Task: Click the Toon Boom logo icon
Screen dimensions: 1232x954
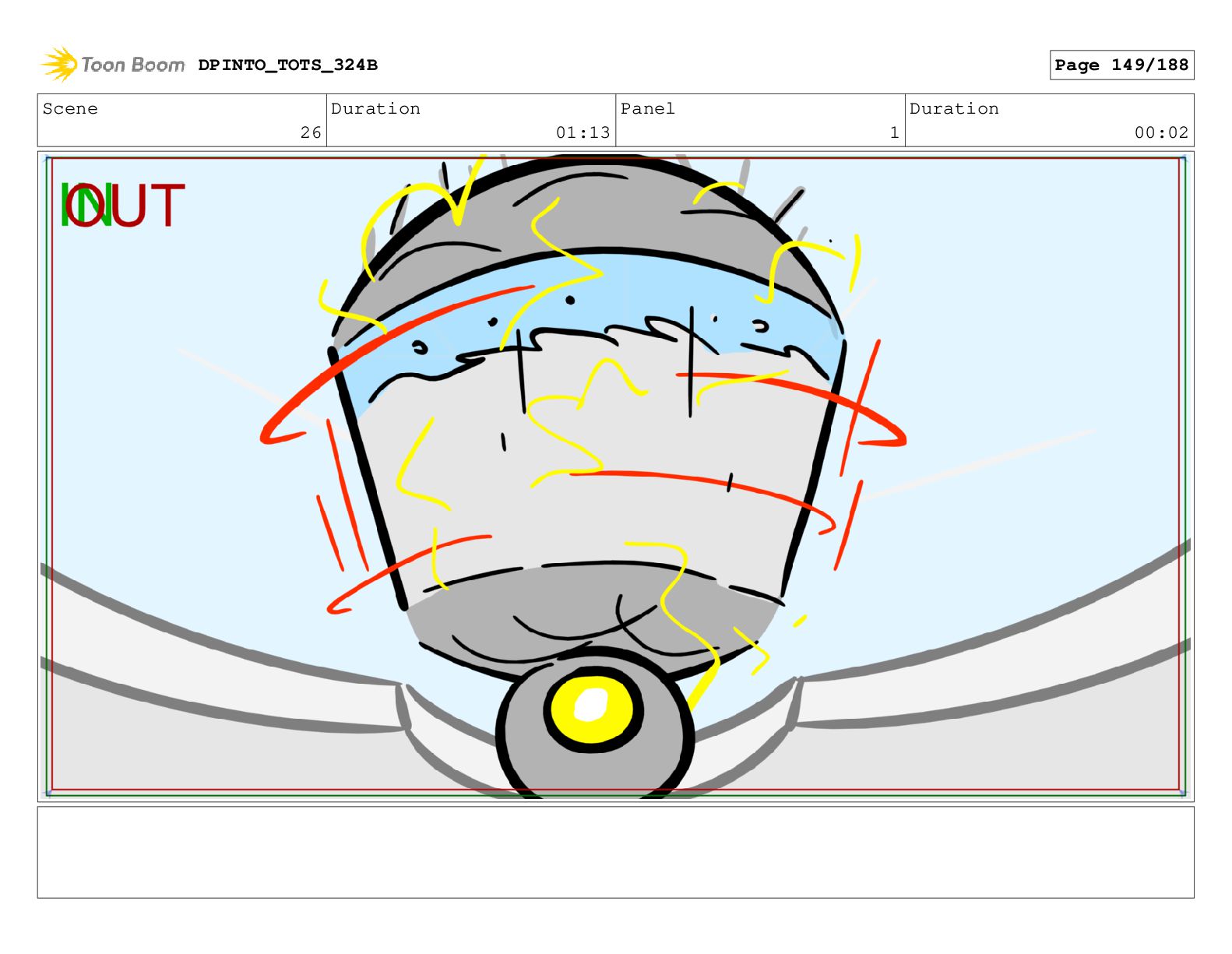Action: [59, 64]
